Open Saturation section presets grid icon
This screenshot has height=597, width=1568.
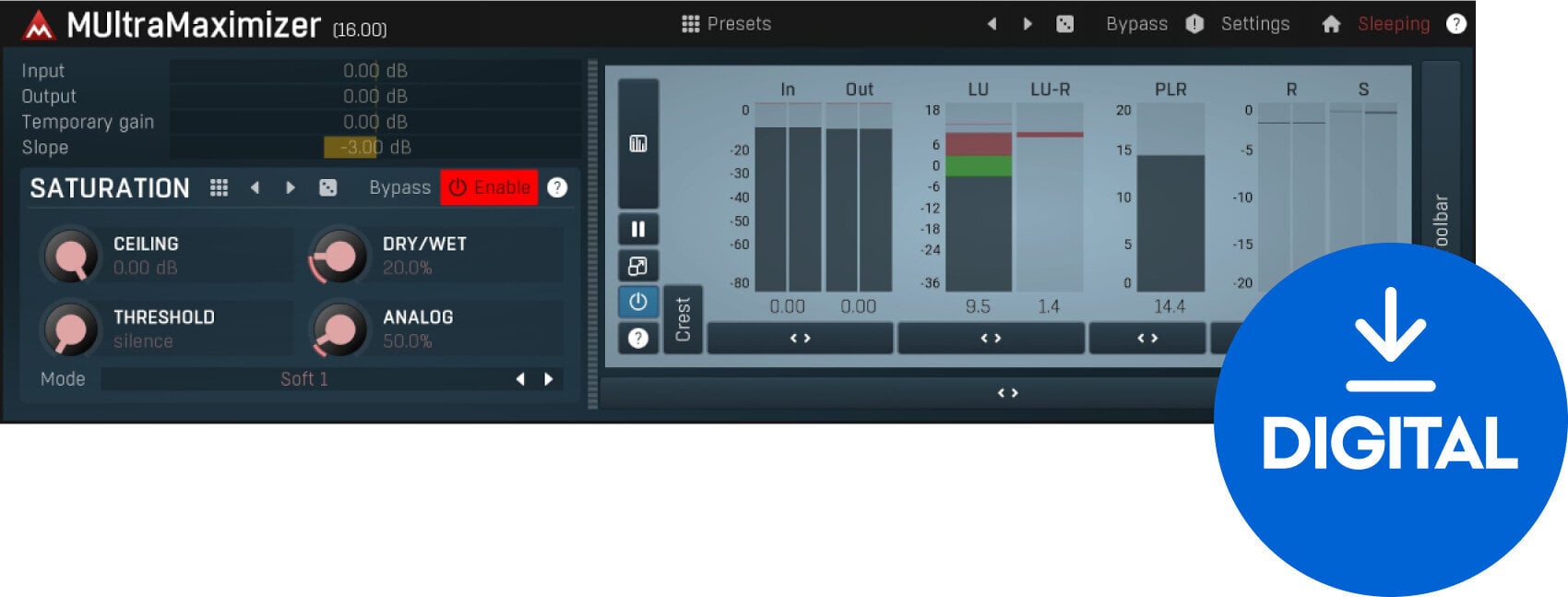(x=219, y=187)
